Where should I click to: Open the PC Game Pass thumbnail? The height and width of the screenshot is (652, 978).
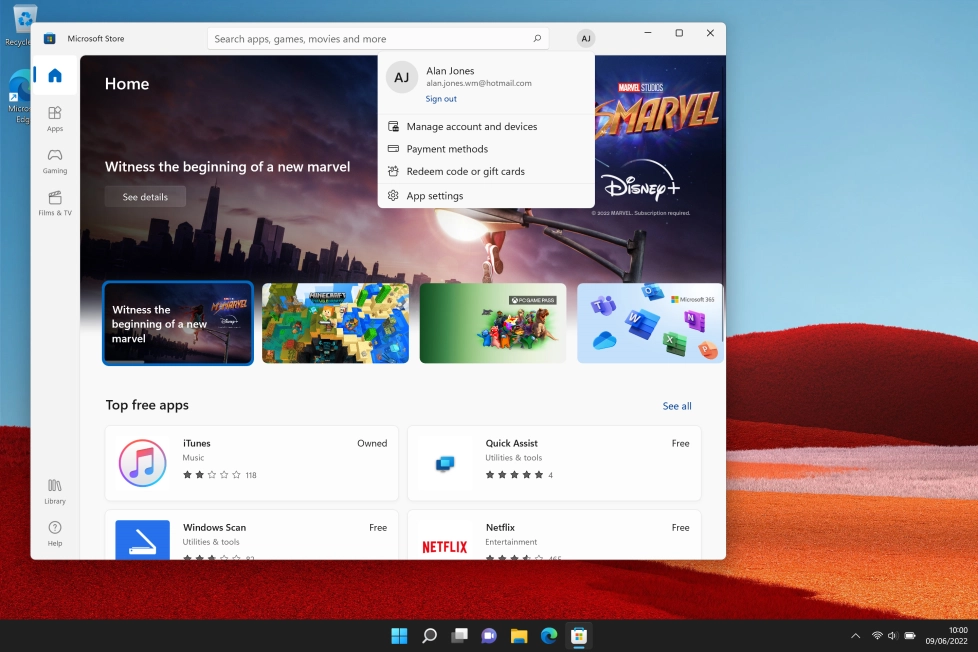[493, 323]
